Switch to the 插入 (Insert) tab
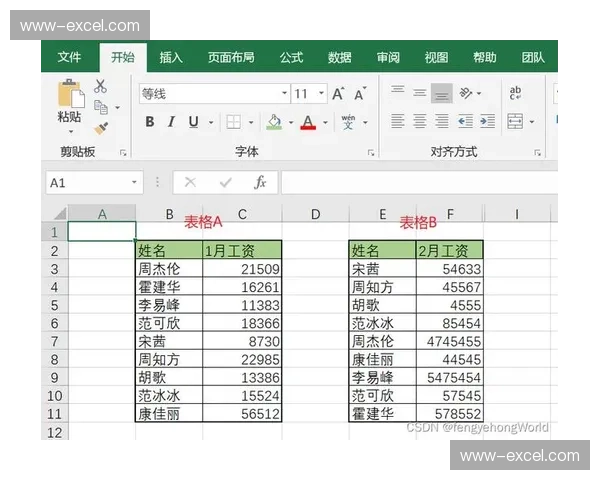This screenshot has width=600, height=480. pyautogui.click(x=171, y=57)
